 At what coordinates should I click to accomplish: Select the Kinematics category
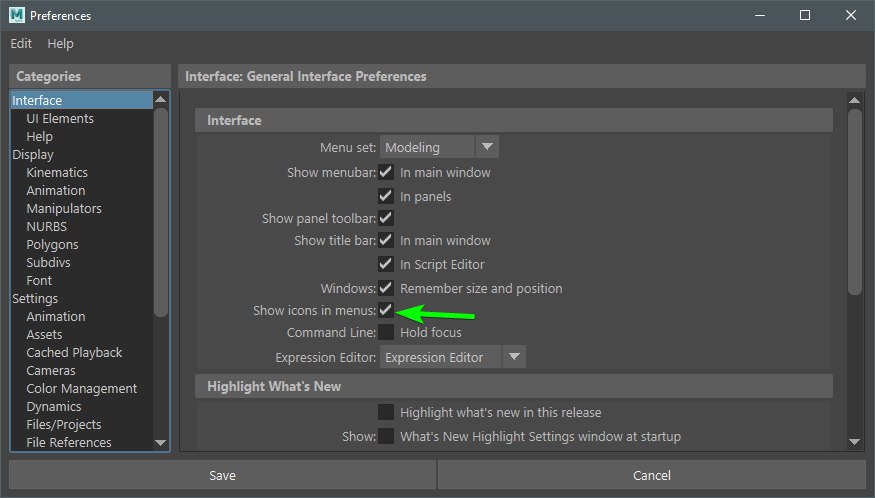click(57, 173)
